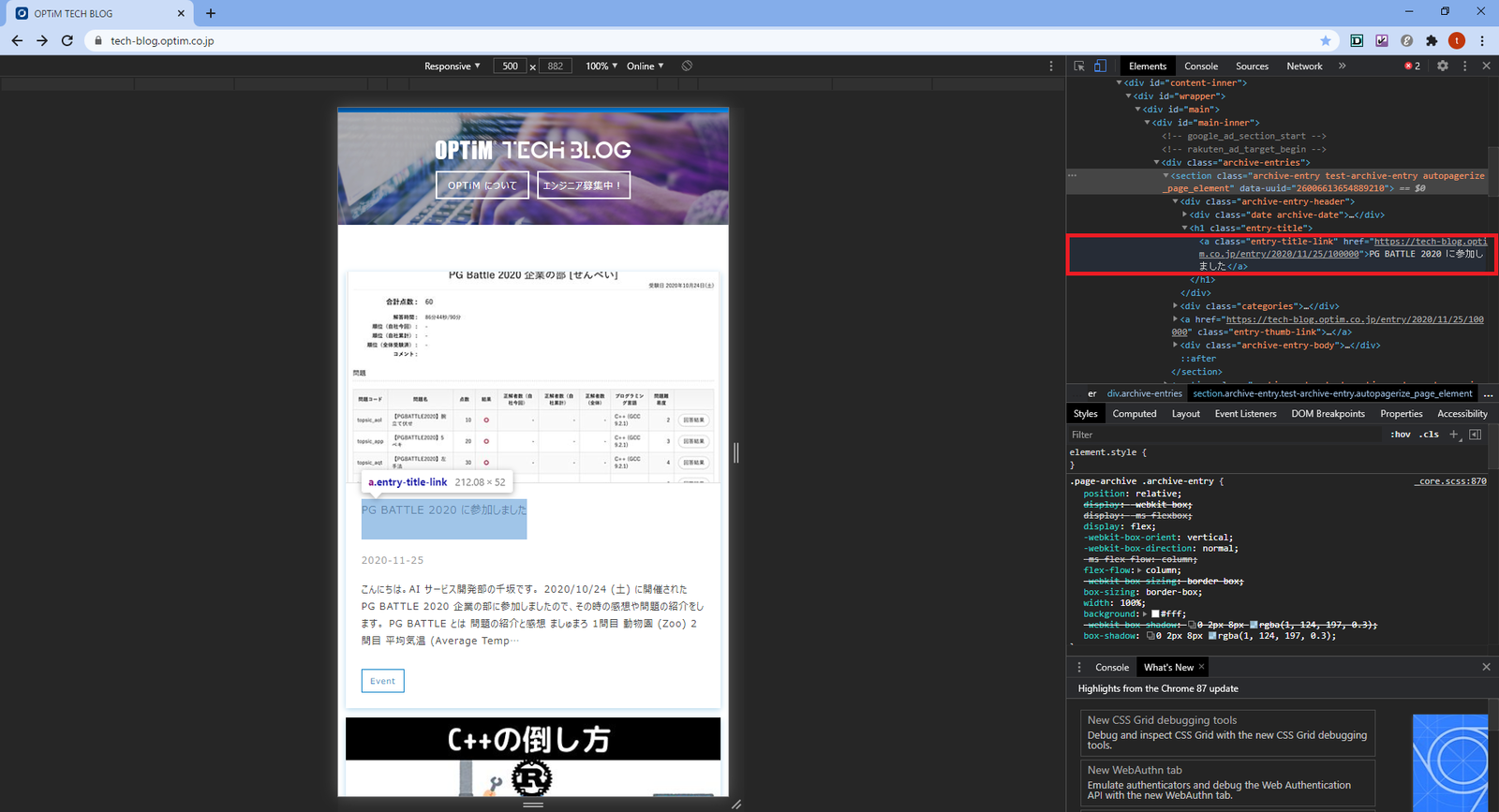Close the bottom drawer
This screenshot has height=812, width=1499.
1486,667
